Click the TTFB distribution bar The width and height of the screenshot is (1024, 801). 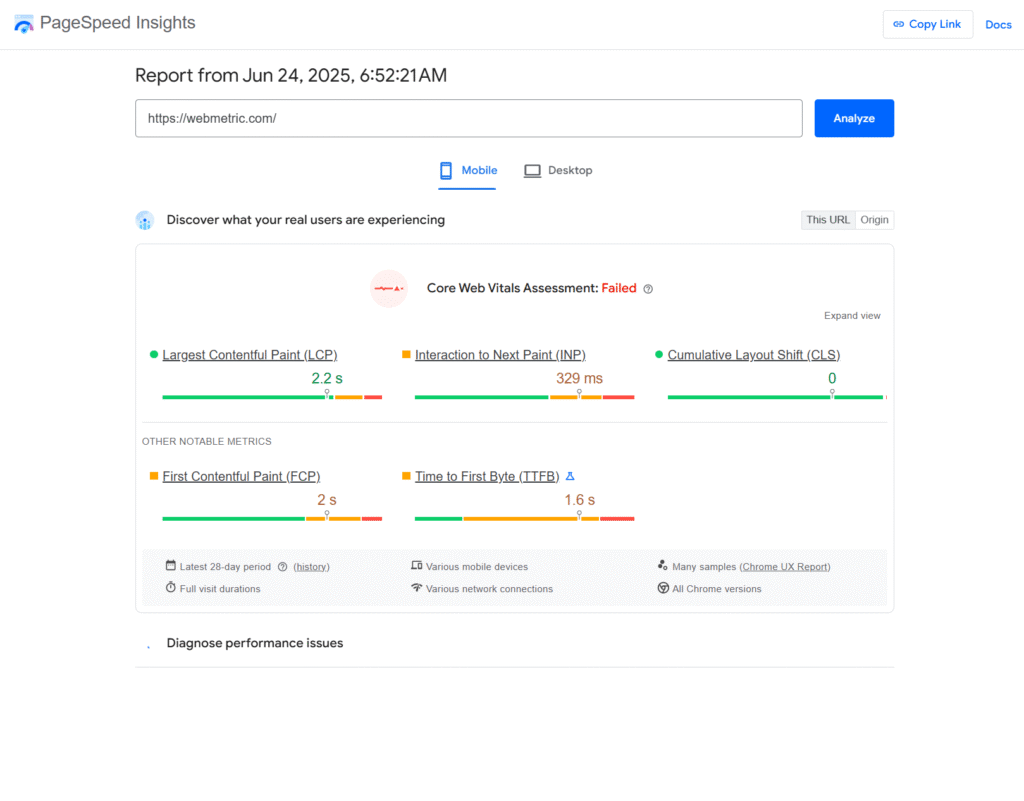coord(524,518)
